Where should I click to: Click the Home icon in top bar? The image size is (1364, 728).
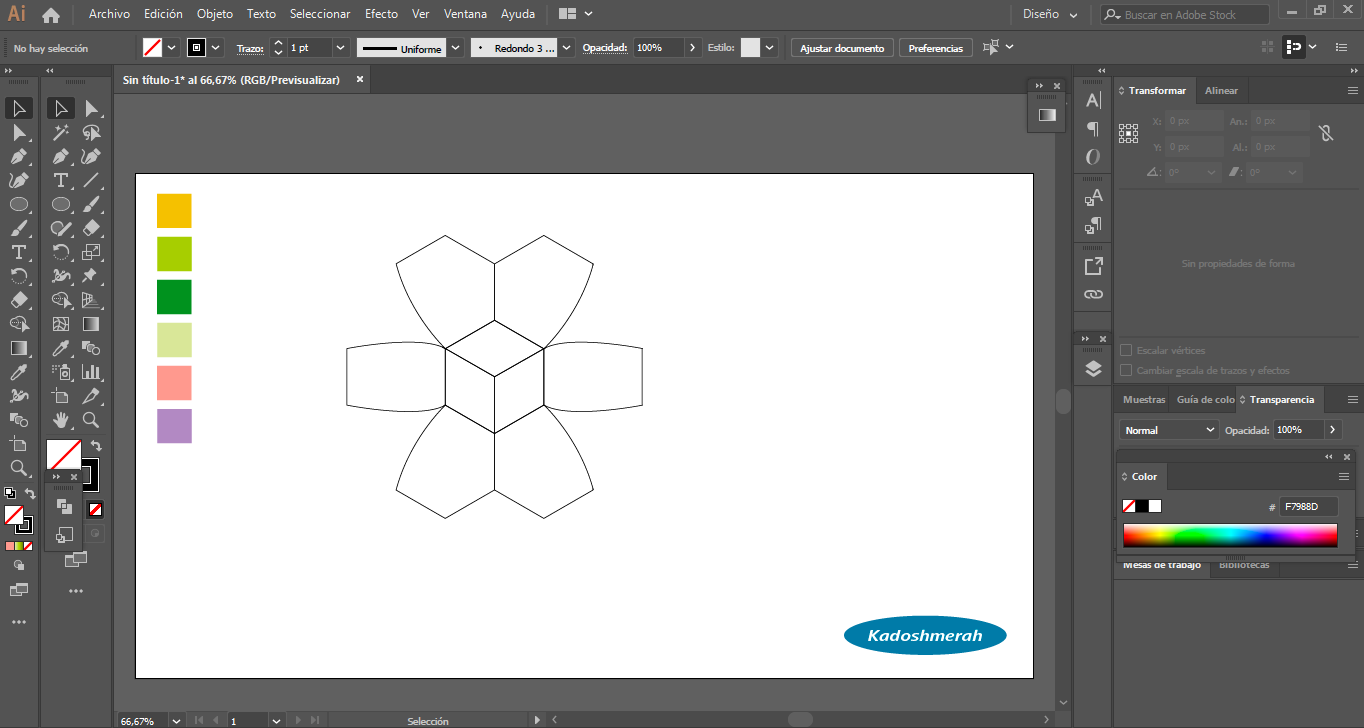point(51,15)
